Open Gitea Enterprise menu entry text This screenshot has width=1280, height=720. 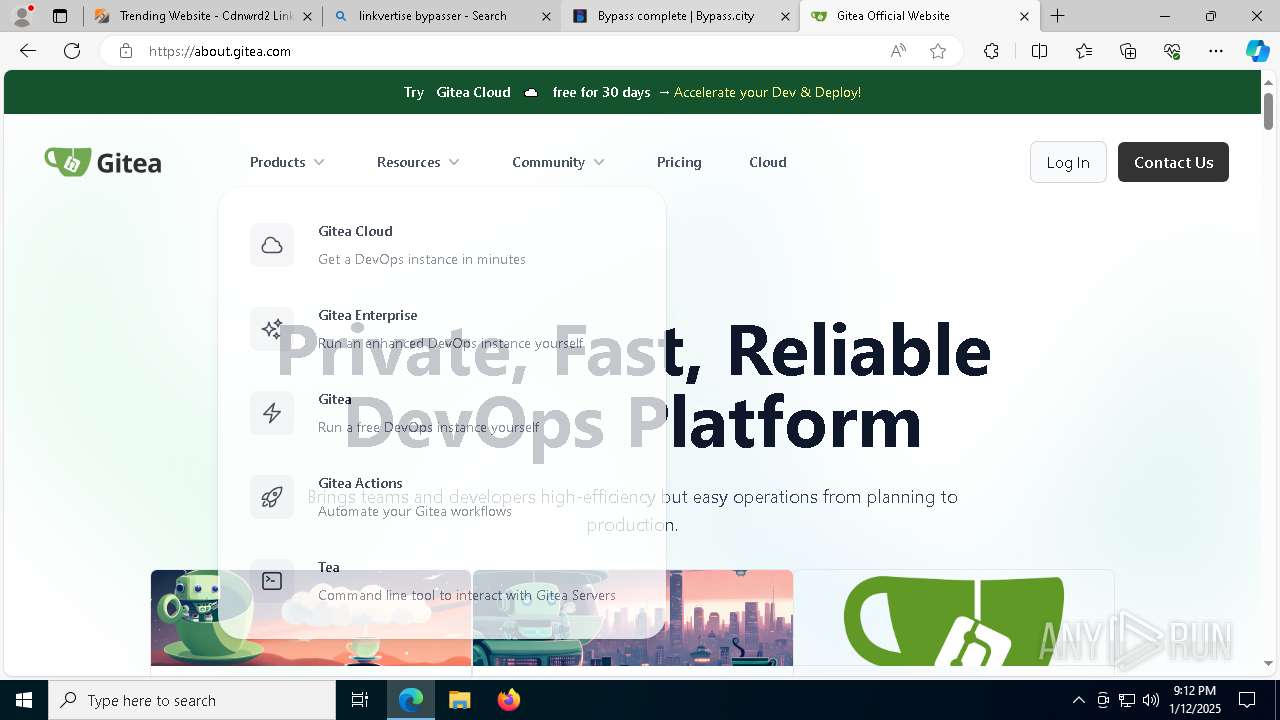[x=367, y=315]
